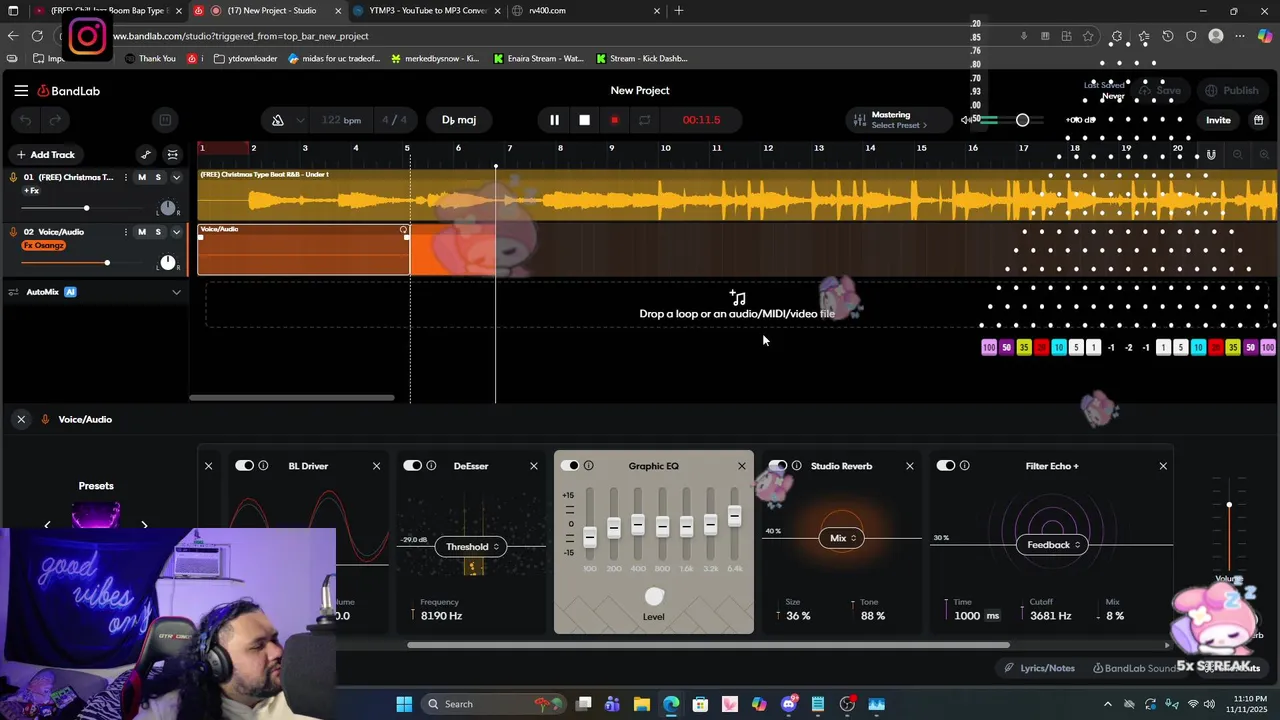The image size is (1280, 720).
Task: Open metronome options dropdown arrow
Action: pyautogui.click(x=300, y=120)
